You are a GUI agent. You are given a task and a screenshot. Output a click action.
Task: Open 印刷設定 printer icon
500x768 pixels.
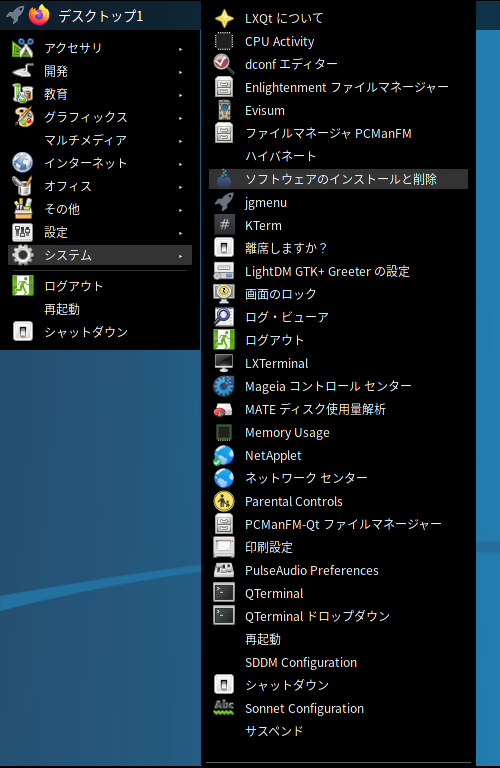tap(224, 547)
